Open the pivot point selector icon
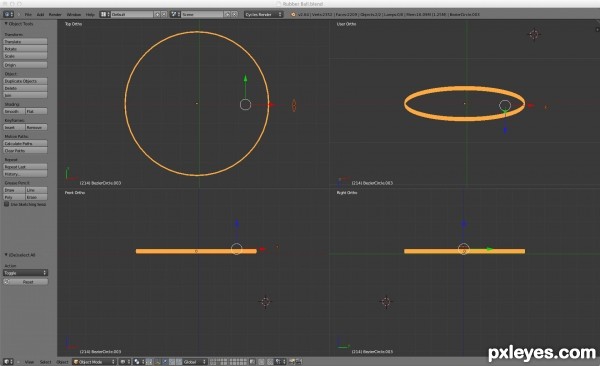The image size is (600, 366). 139,361
